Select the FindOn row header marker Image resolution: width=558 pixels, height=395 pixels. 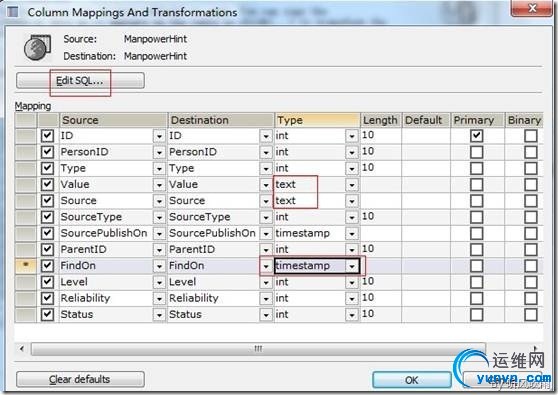(x=26, y=265)
